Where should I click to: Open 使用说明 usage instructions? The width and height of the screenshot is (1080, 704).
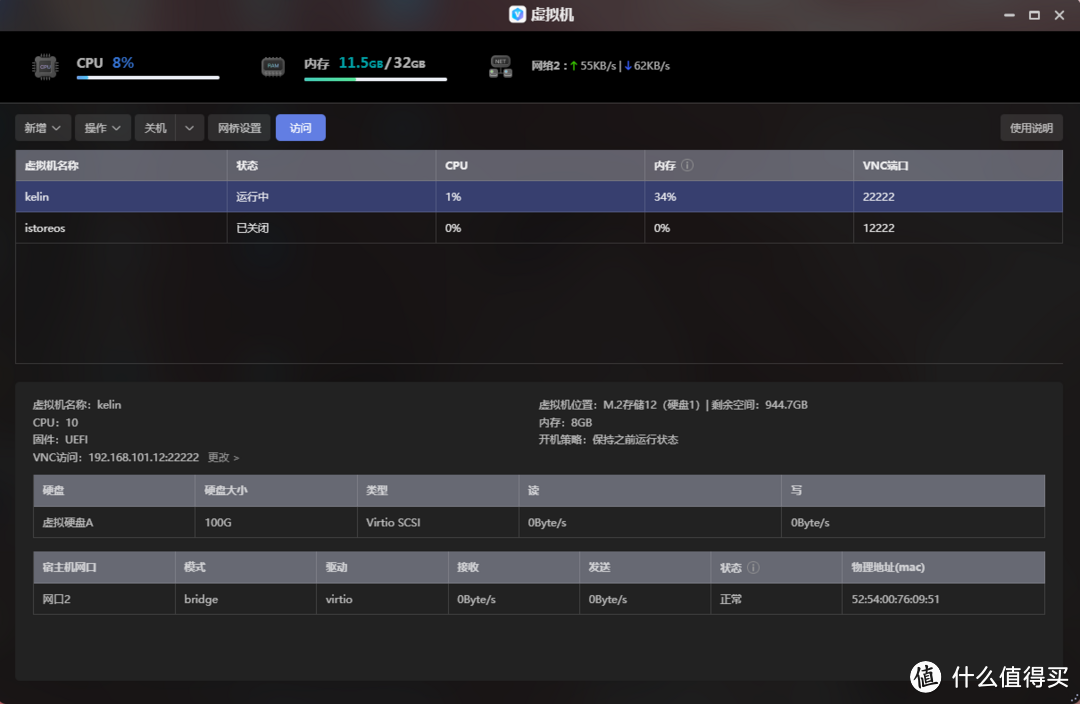(1031, 128)
